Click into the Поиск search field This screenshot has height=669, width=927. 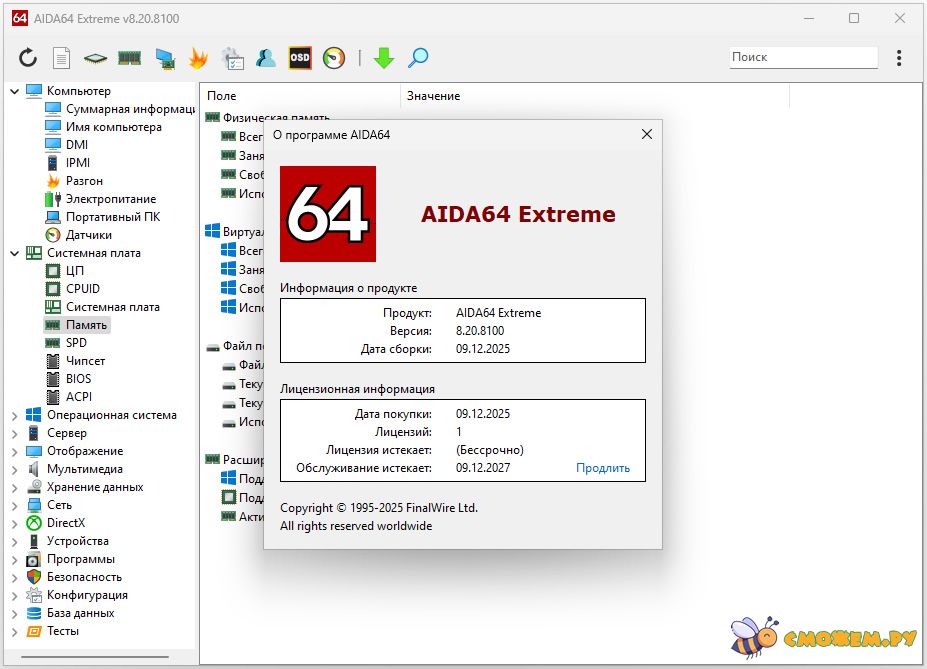(x=802, y=58)
